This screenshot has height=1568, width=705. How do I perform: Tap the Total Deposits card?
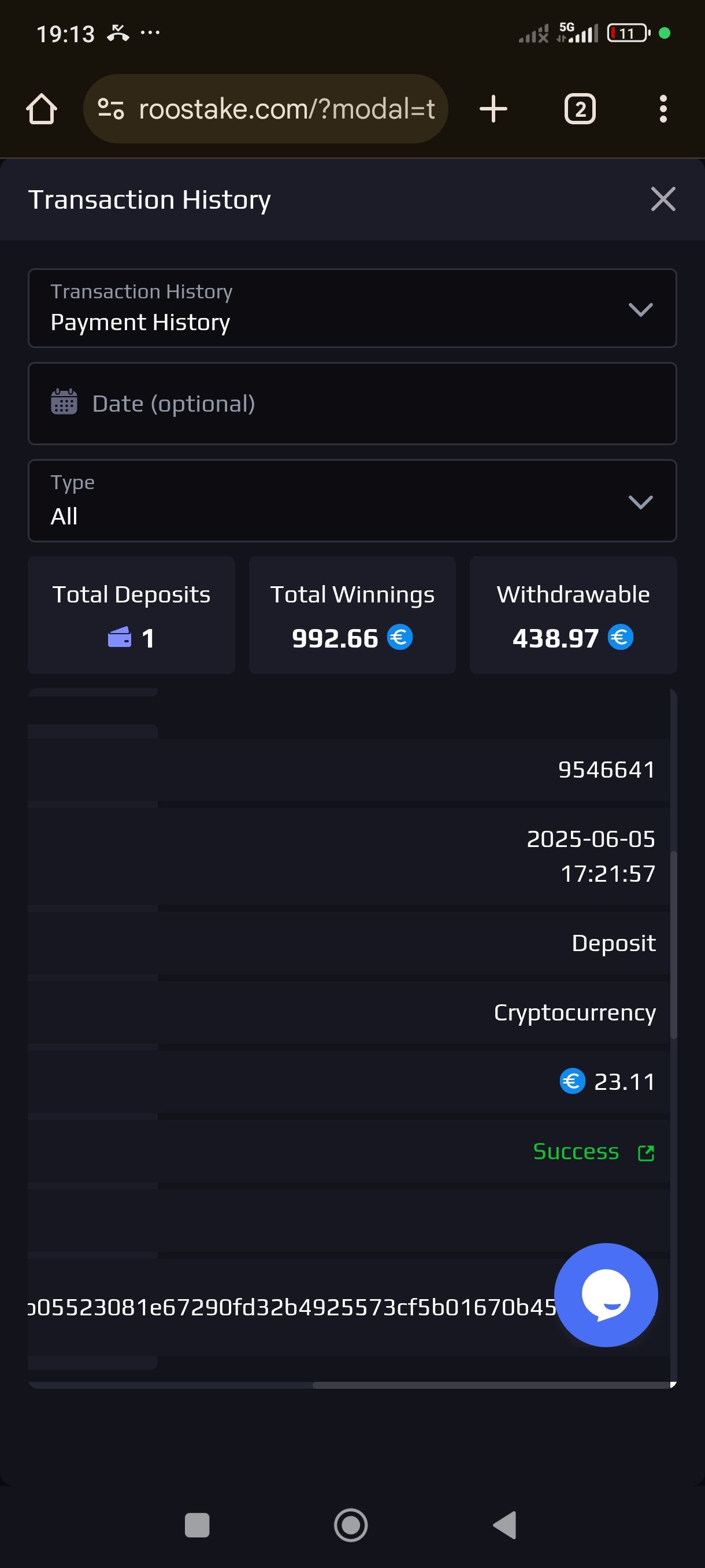(x=131, y=615)
